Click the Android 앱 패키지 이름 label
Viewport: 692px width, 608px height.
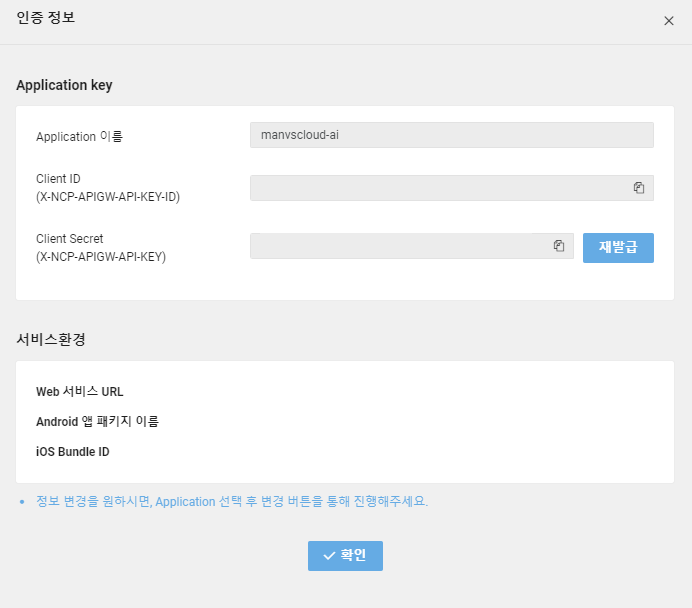pyautogui.click(x=97, y=422)
